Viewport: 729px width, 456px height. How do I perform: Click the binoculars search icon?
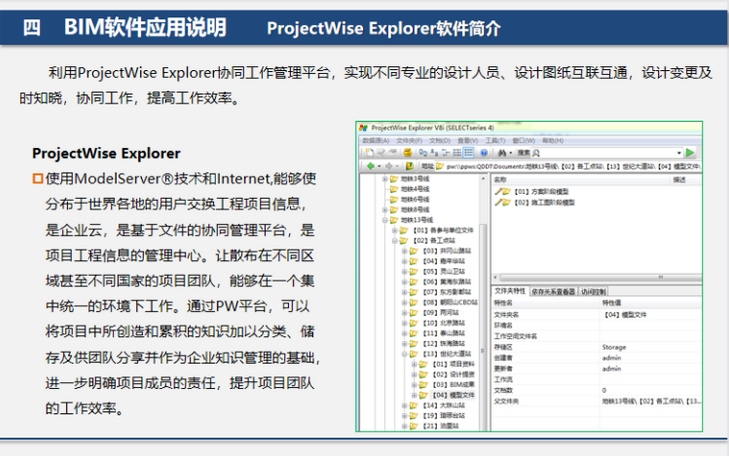click(x=502, y=152)
